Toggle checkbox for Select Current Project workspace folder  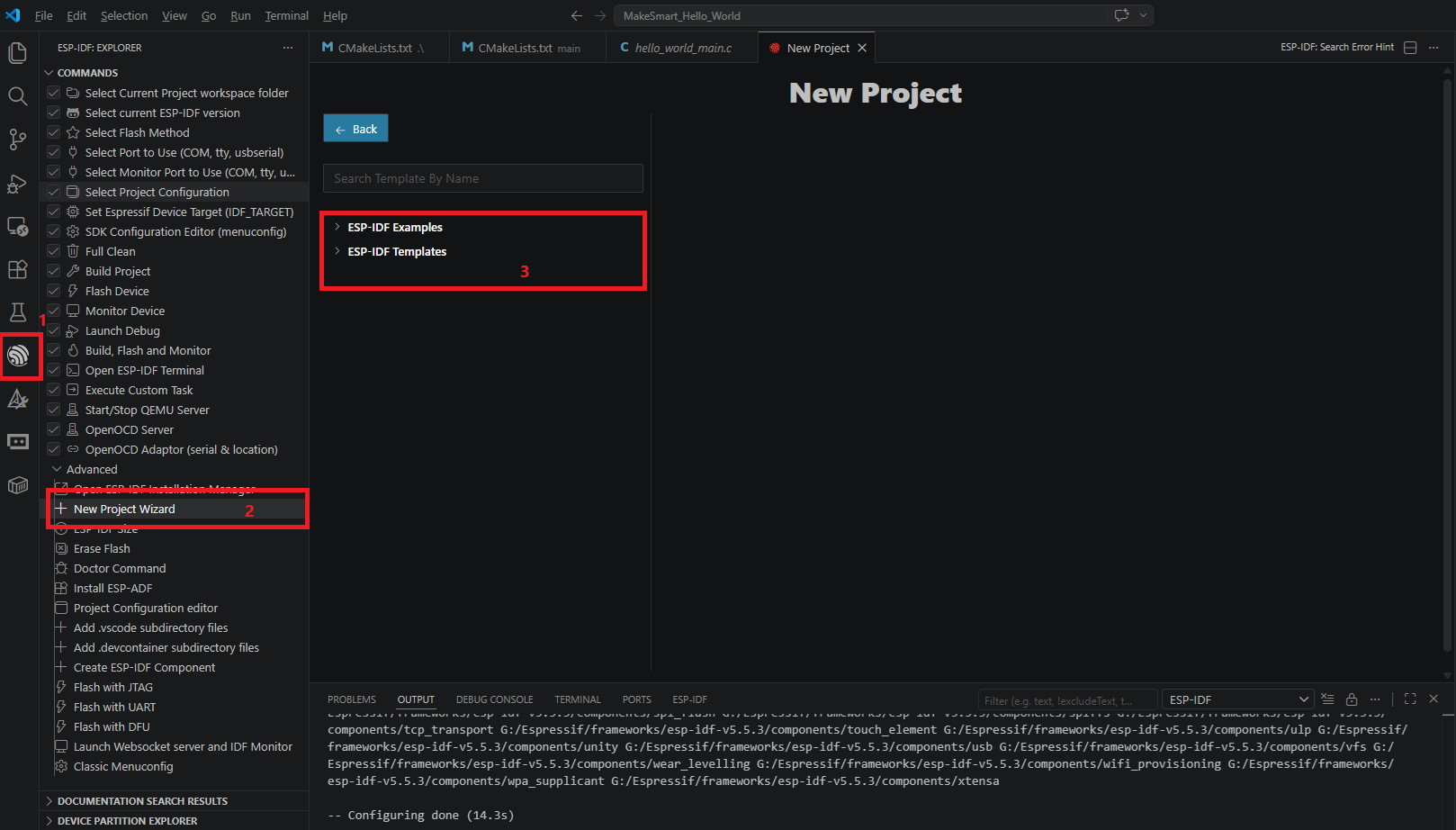53,93
